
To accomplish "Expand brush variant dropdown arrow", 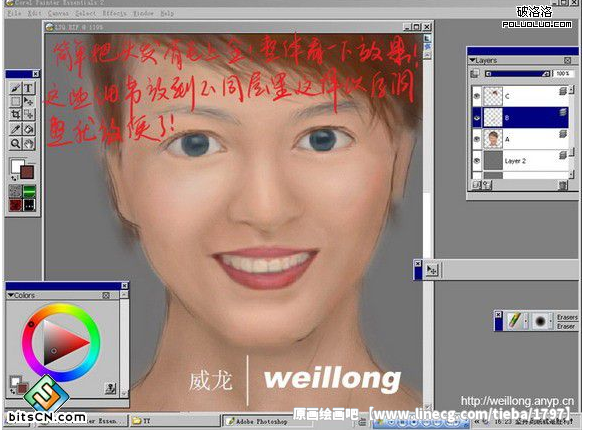I will click(551, 321).
